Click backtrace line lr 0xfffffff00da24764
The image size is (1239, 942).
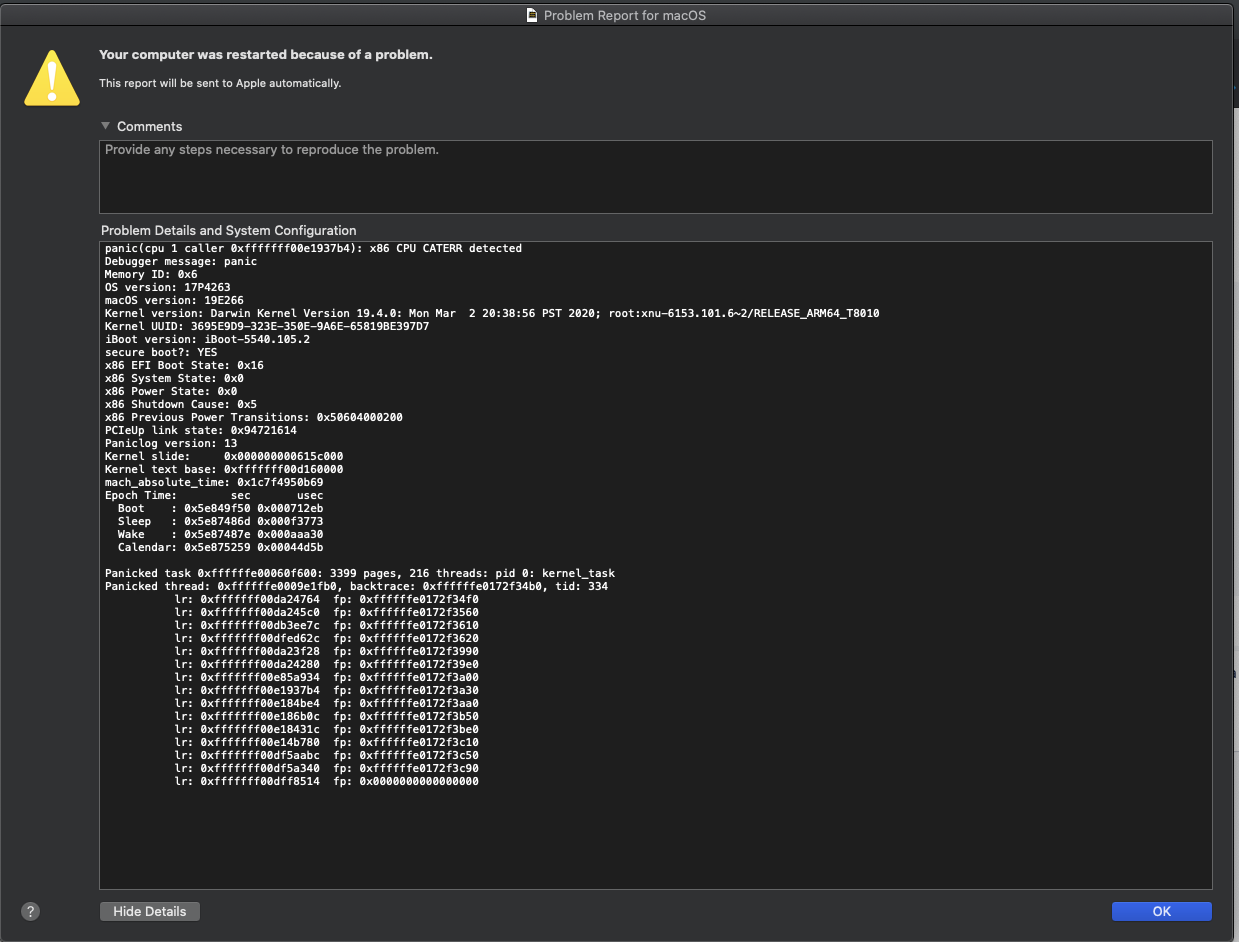point(327,599)
